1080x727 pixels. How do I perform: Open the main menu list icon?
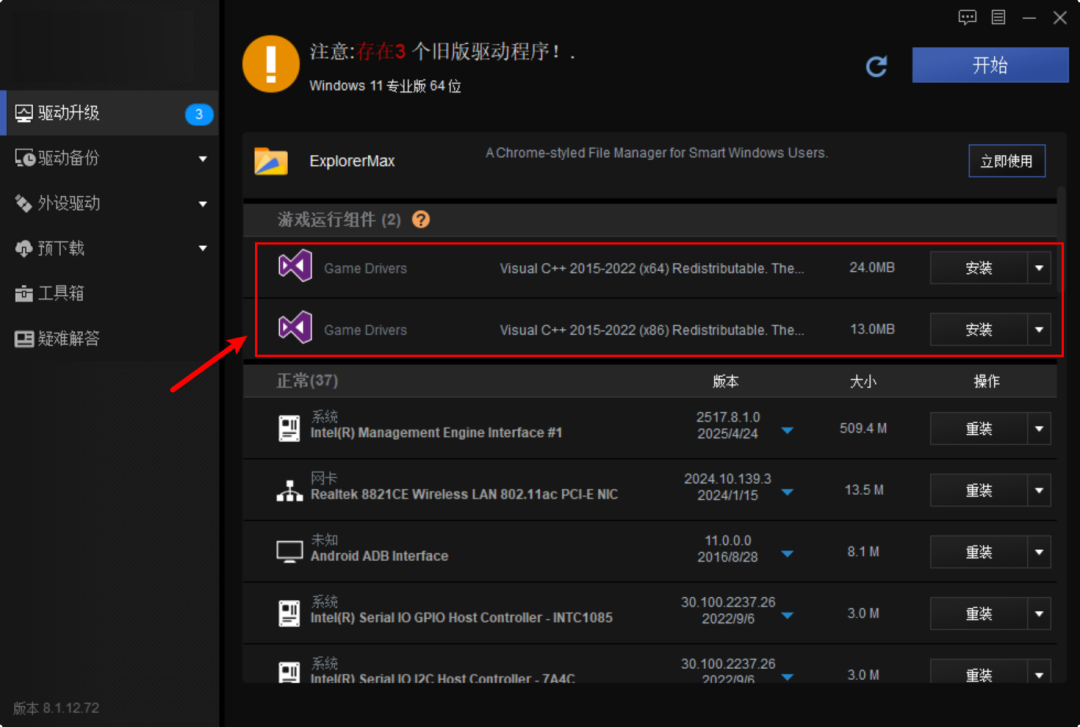click(x=998, y=17)
